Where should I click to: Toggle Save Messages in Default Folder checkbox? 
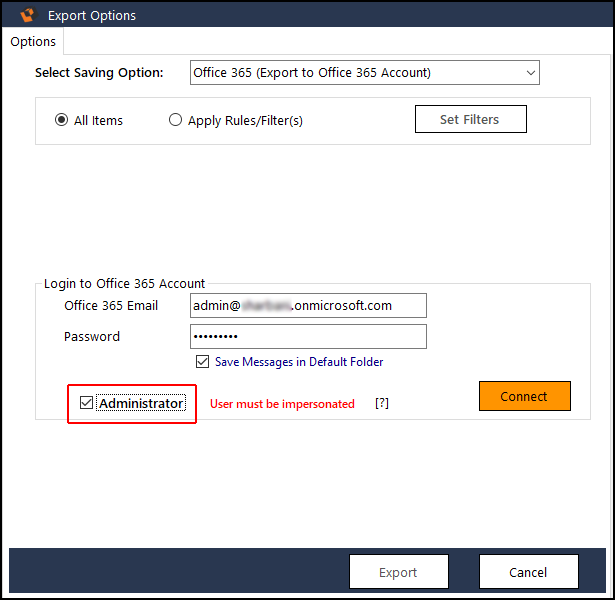click(202, 361)
